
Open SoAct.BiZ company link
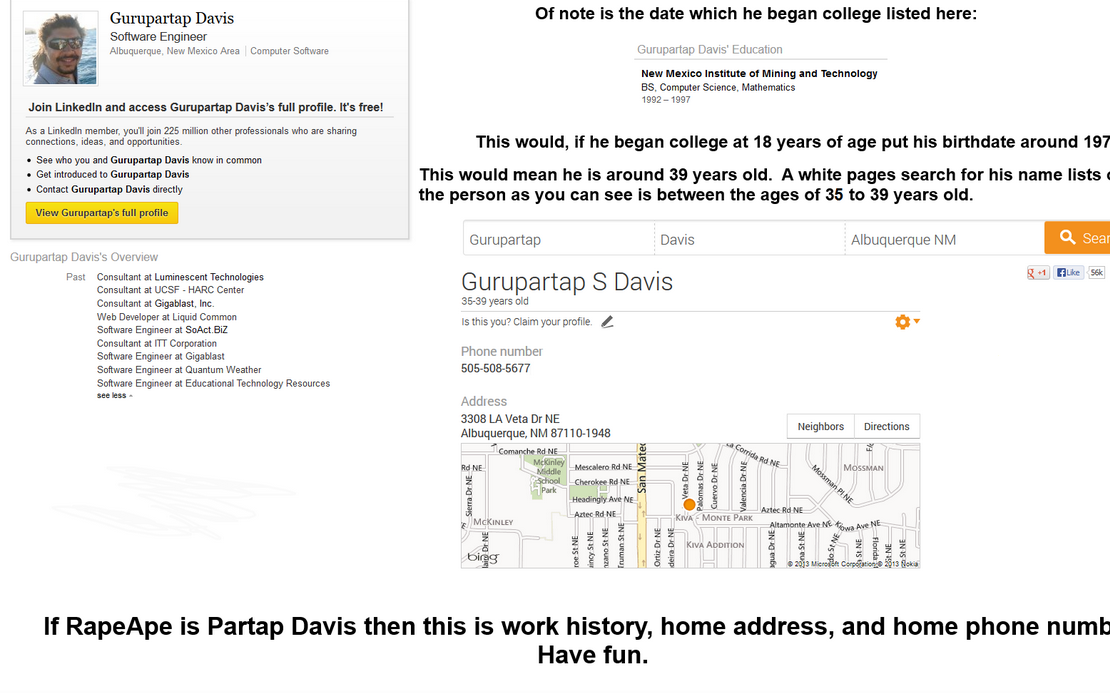[x=206, y=330]
